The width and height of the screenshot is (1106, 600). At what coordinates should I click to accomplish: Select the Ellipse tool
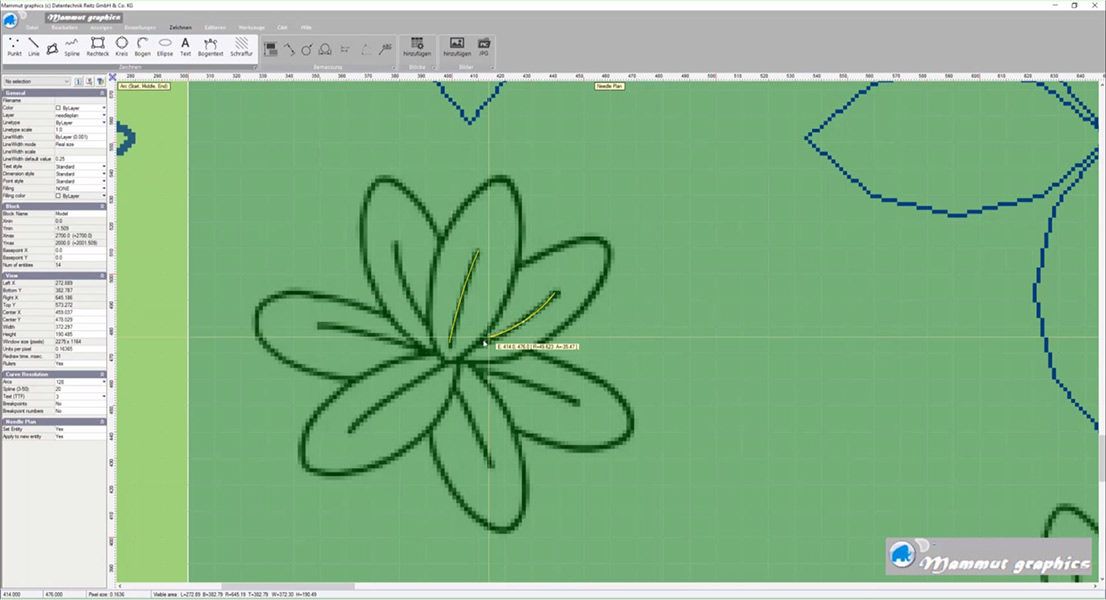coord(164,47)
